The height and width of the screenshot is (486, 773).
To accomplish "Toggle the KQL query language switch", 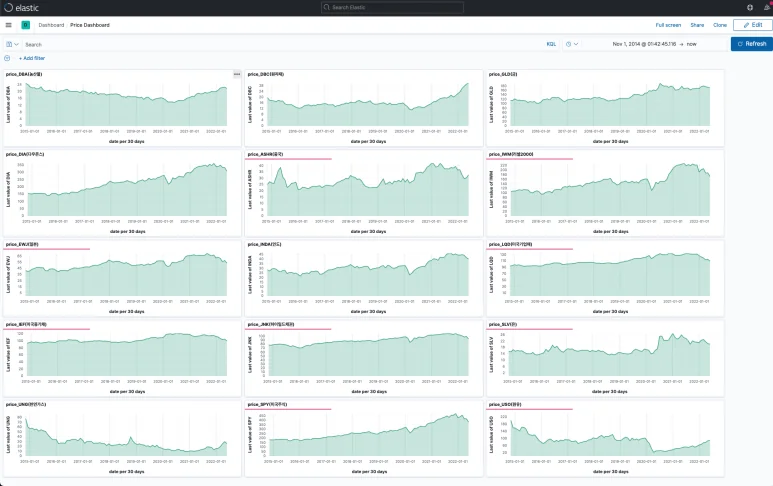I will click(551, 44).
